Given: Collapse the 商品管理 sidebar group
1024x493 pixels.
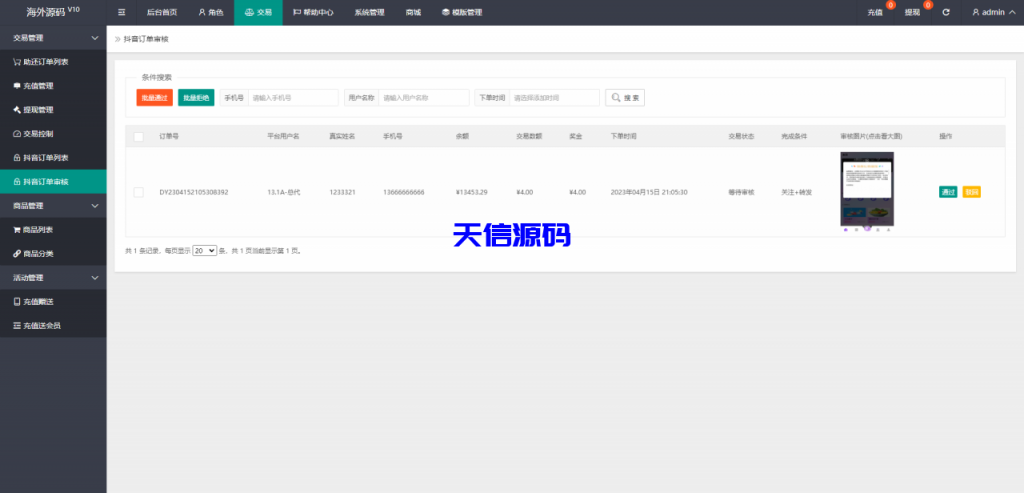Looking at the screenshot, I should [53, 206].
